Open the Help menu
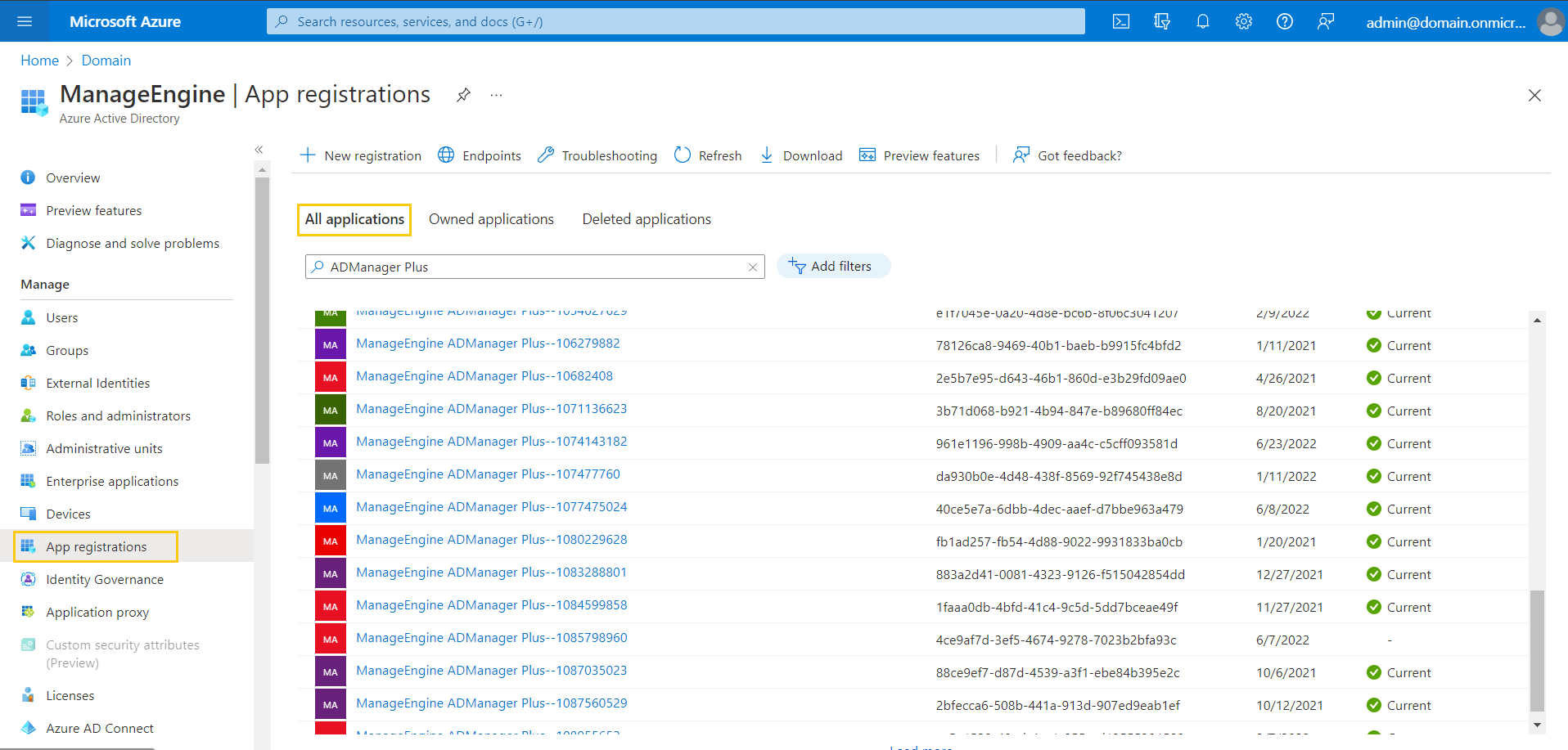 tap(1284, 21)
